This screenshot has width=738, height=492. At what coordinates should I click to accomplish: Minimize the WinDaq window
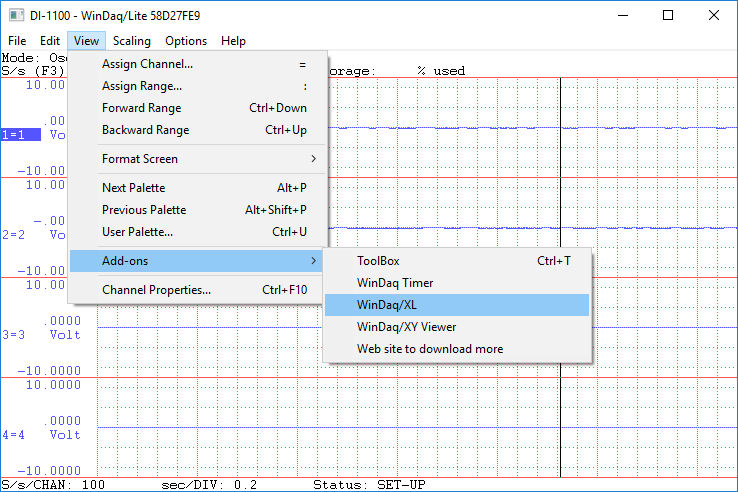click(623, 16)
